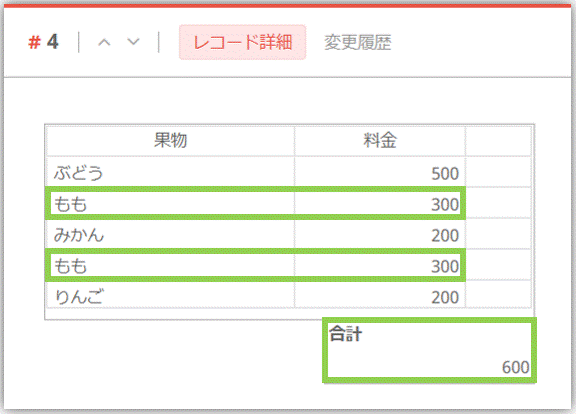This screenshot has height=414, width=576.
Task: Select the first もも row cell
Action: coord(170,203)
